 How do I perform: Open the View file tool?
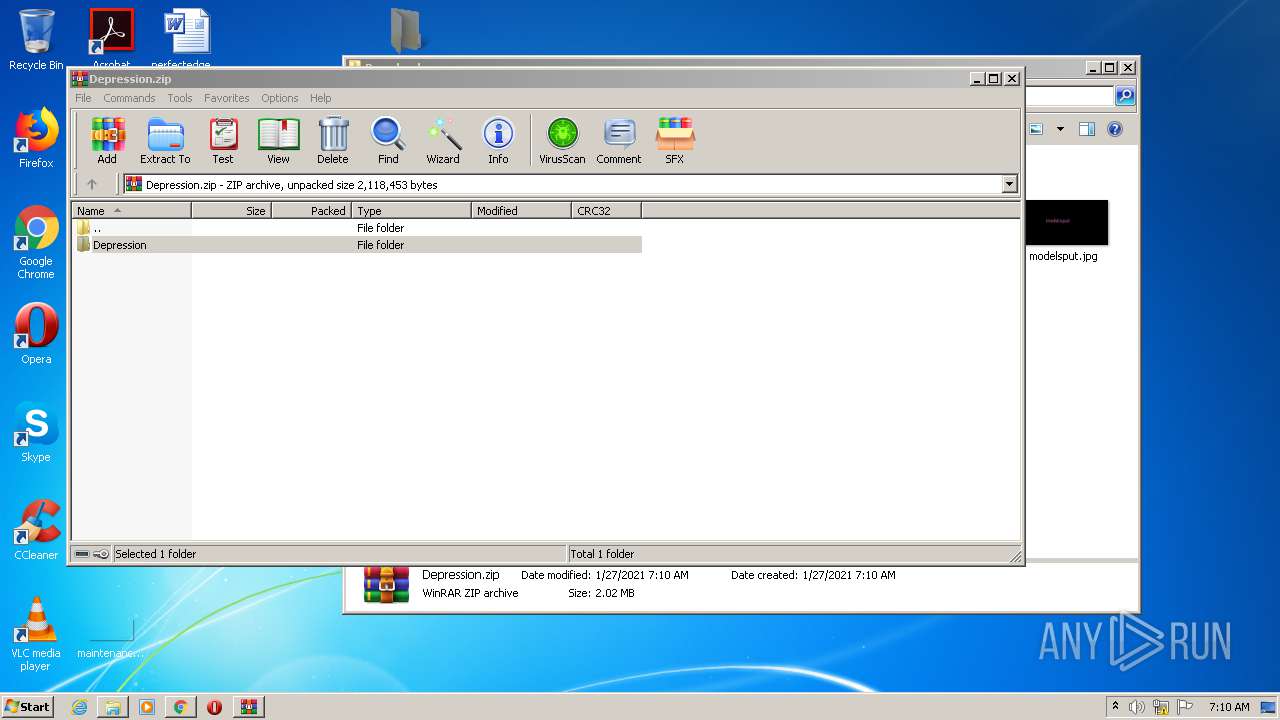(x=278, y=140)
